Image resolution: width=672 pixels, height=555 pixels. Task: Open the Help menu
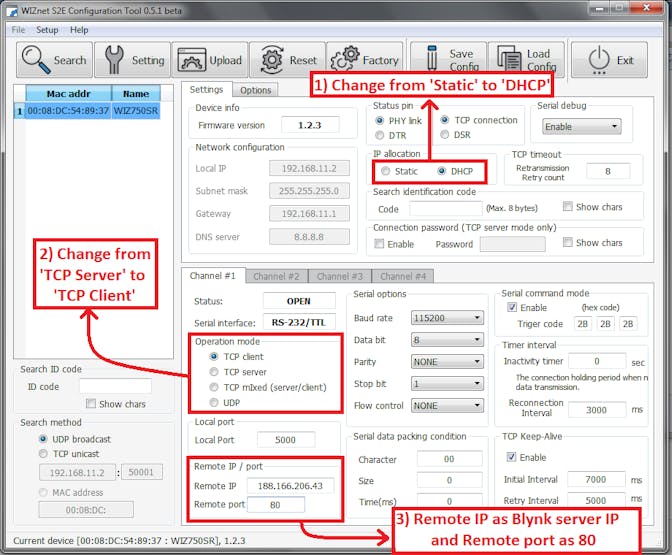[79, 30]
